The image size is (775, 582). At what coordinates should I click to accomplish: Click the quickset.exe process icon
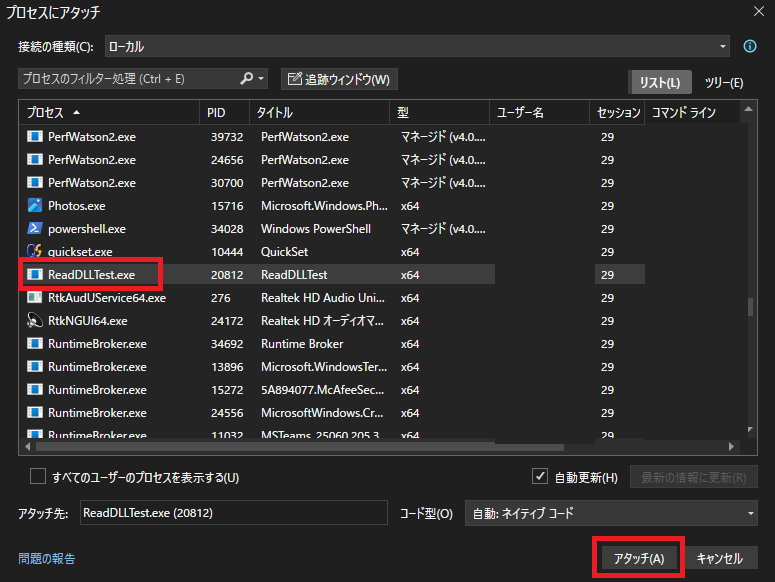click(x=35, y=252)
